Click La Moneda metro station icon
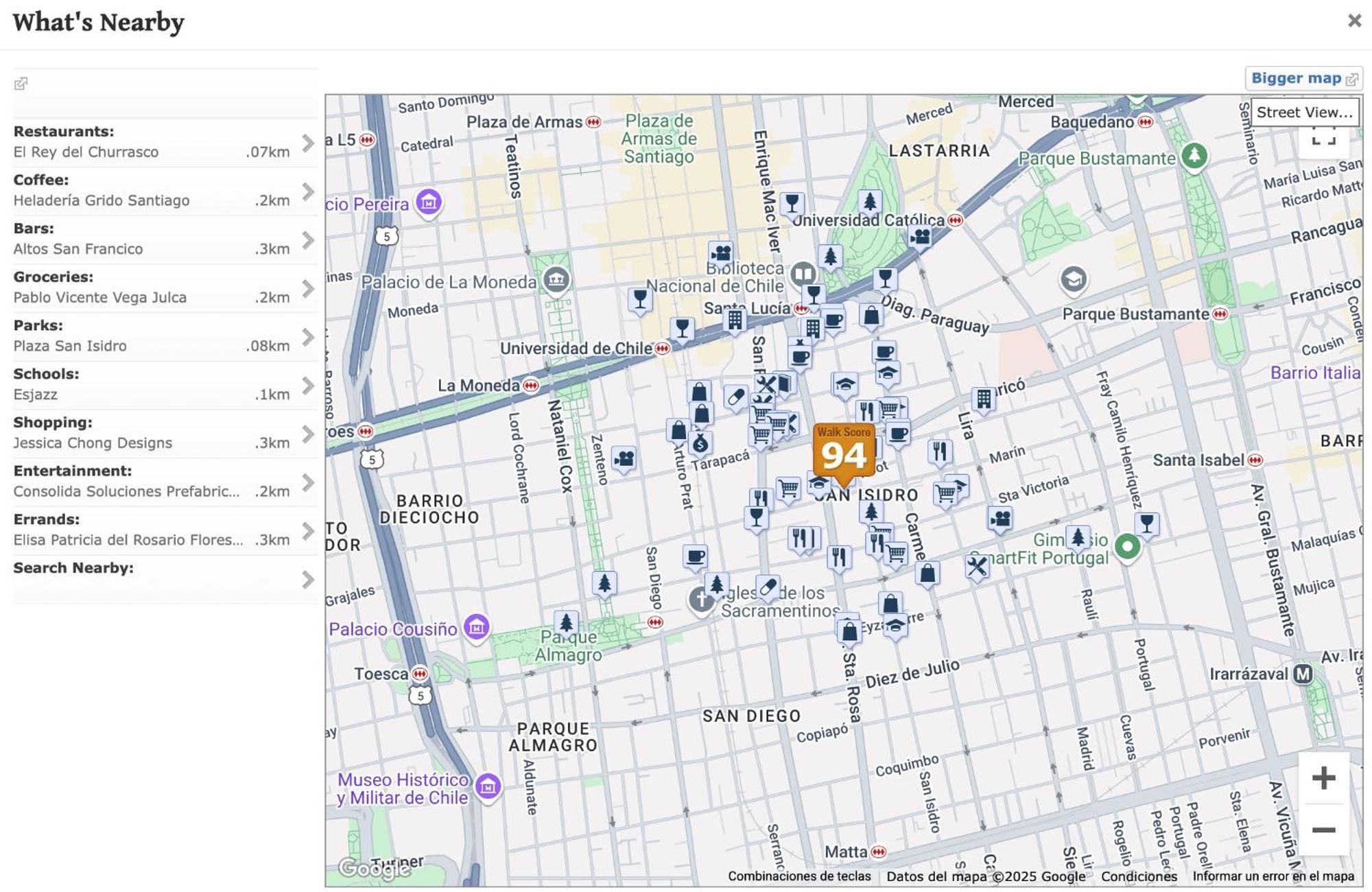This screenshot has width=1372, height=892. pyautogui.click(x=531, y=386)
